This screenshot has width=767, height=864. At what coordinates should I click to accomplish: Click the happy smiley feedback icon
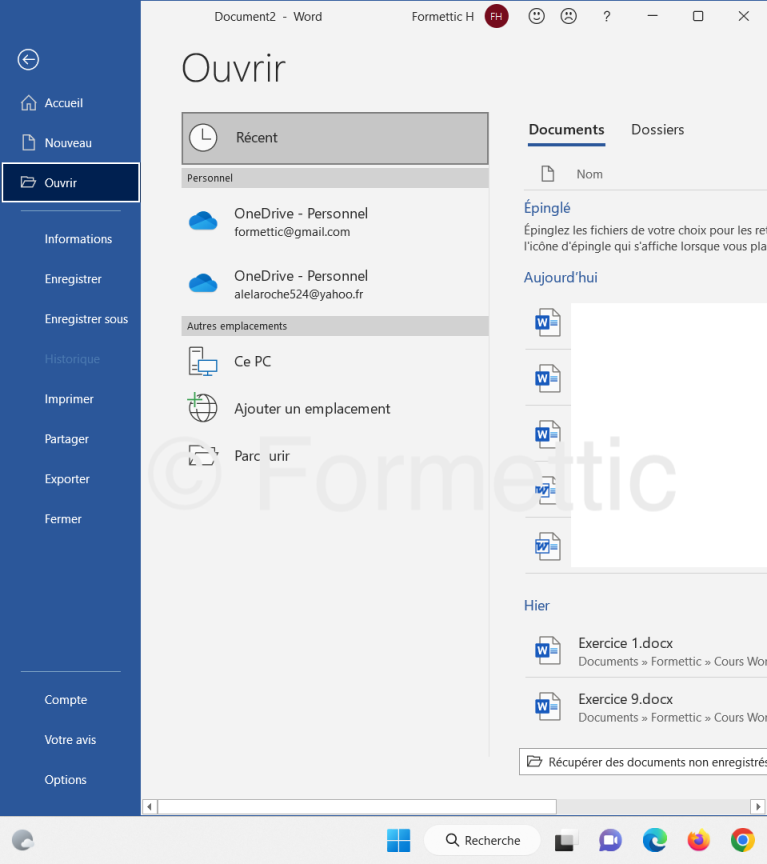[x=537, y=16]
